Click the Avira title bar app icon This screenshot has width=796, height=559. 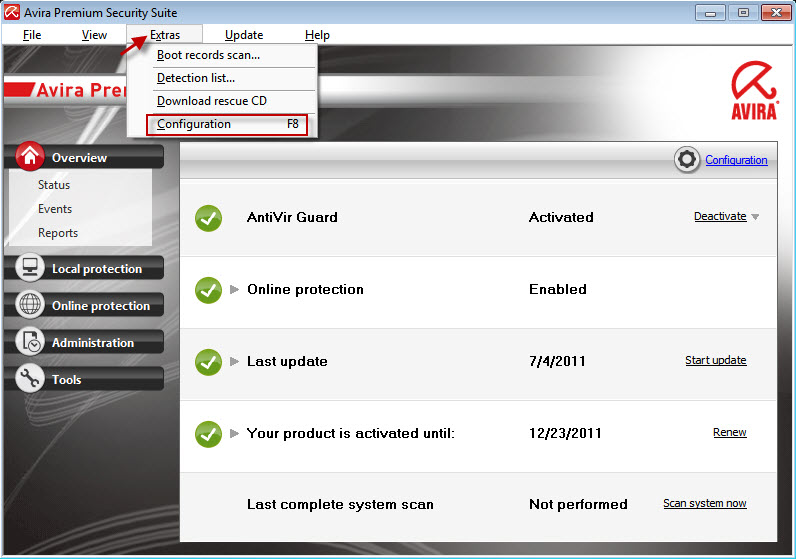click(x=12, y=12)
